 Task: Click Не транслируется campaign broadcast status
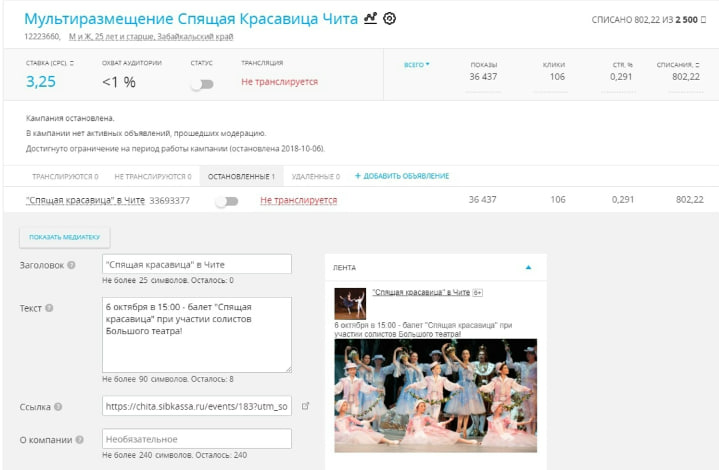click(x=279, y=82)
